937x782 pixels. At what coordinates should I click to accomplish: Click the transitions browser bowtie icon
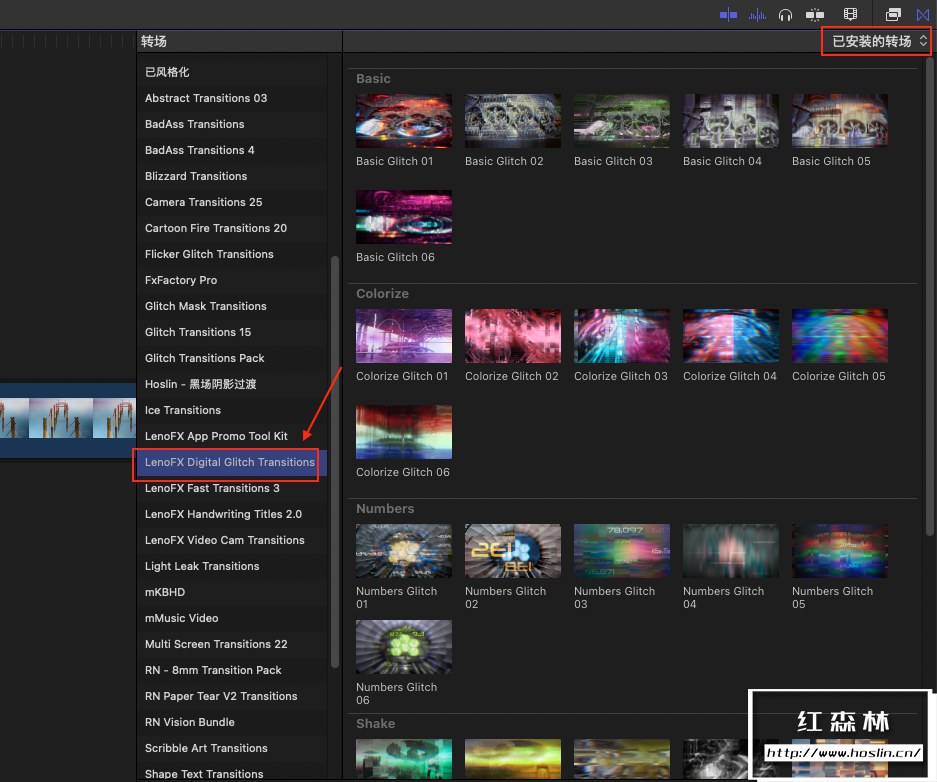click(922, 14)
